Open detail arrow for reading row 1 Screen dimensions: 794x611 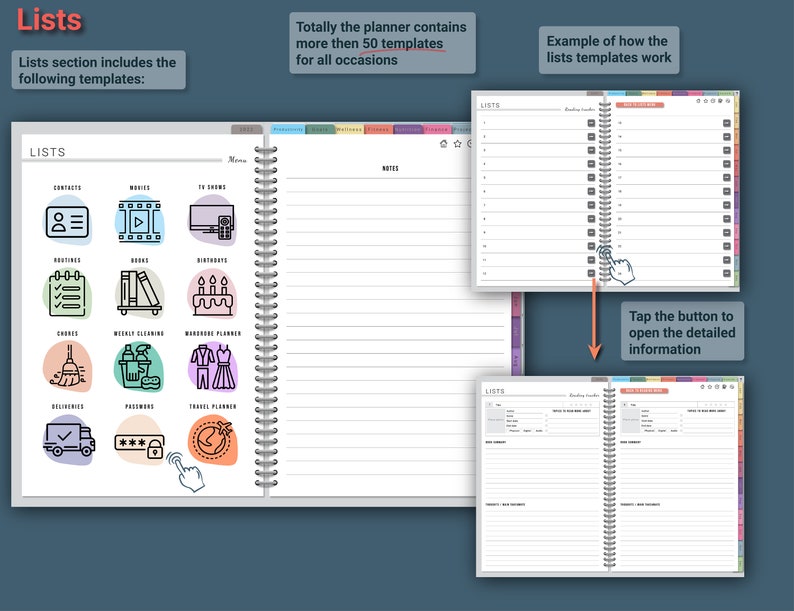coord(591,123)
